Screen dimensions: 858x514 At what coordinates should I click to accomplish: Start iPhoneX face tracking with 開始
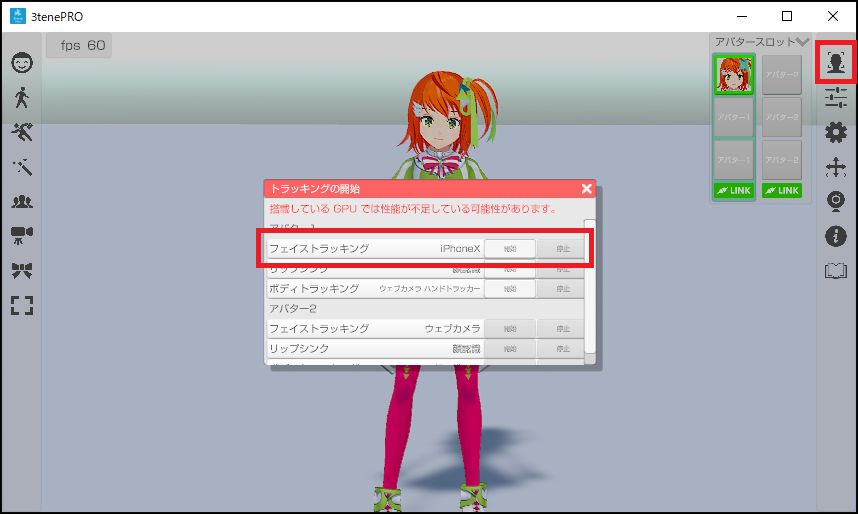pyautogui.click(x=510, y=249)
